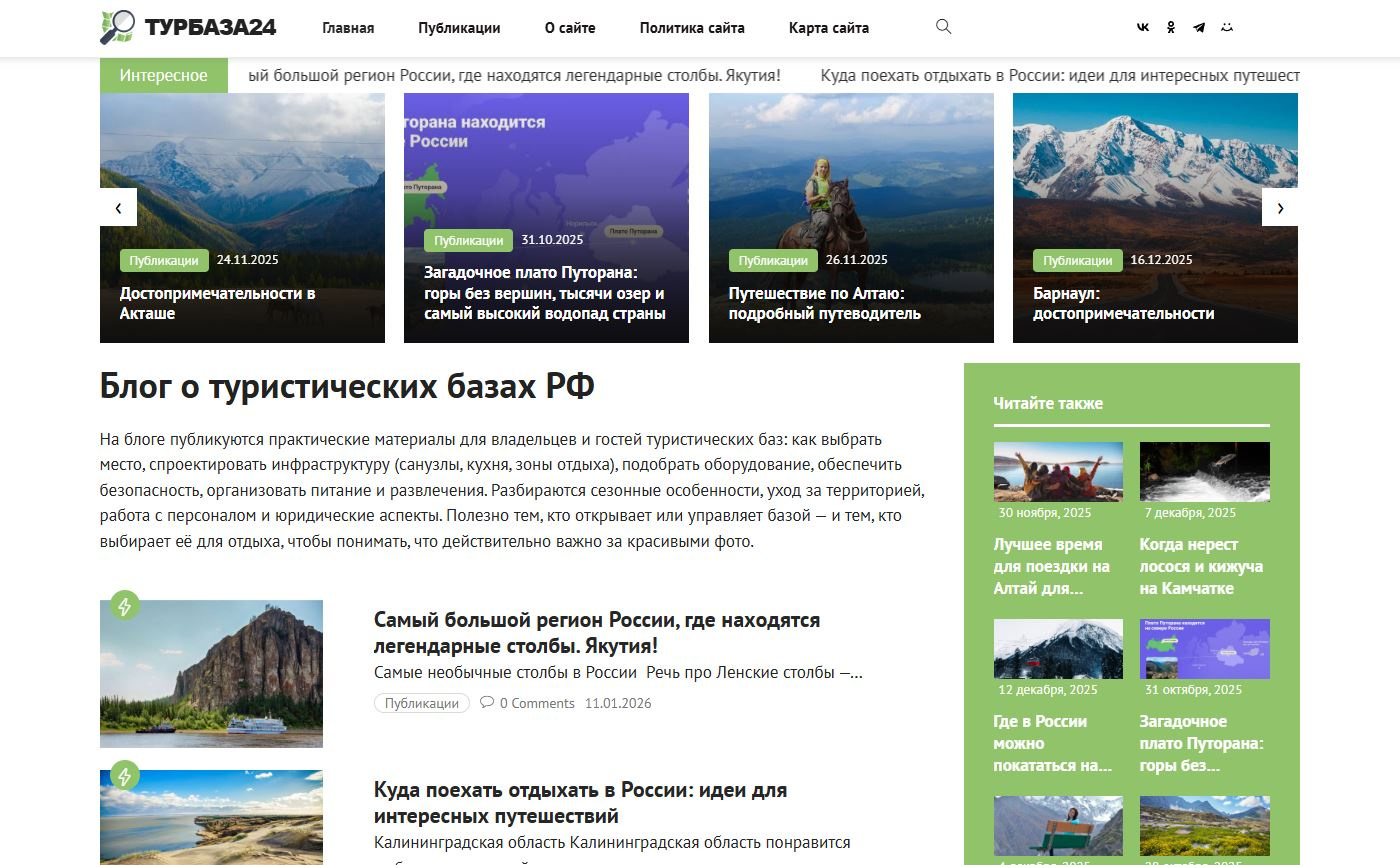Open the Политика сайта menu item
The width and height of the screenshot is (1400, 865).
pyautogui.click(x=692, y=28)
